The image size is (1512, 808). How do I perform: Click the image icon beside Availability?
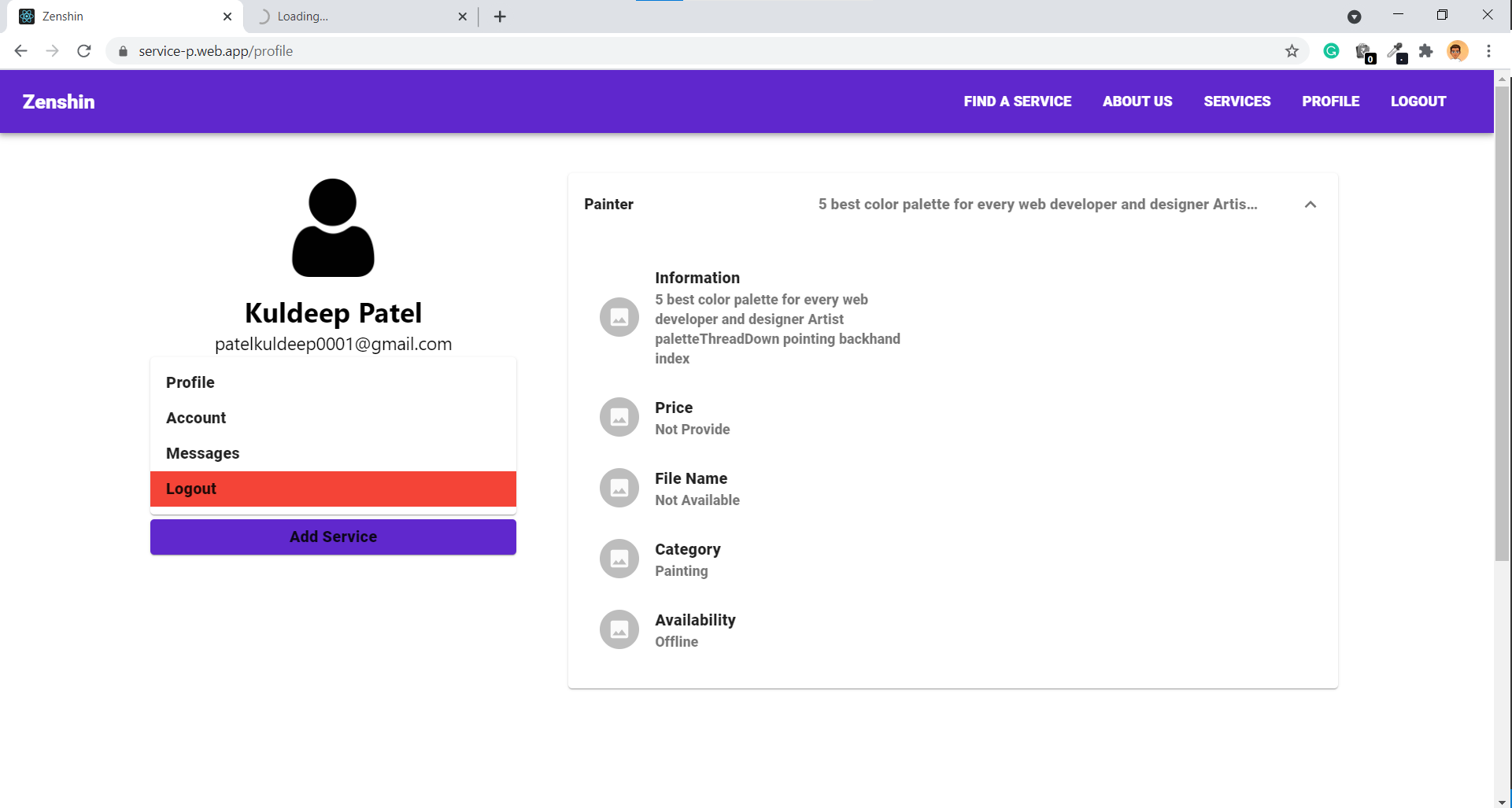(619, 629)
